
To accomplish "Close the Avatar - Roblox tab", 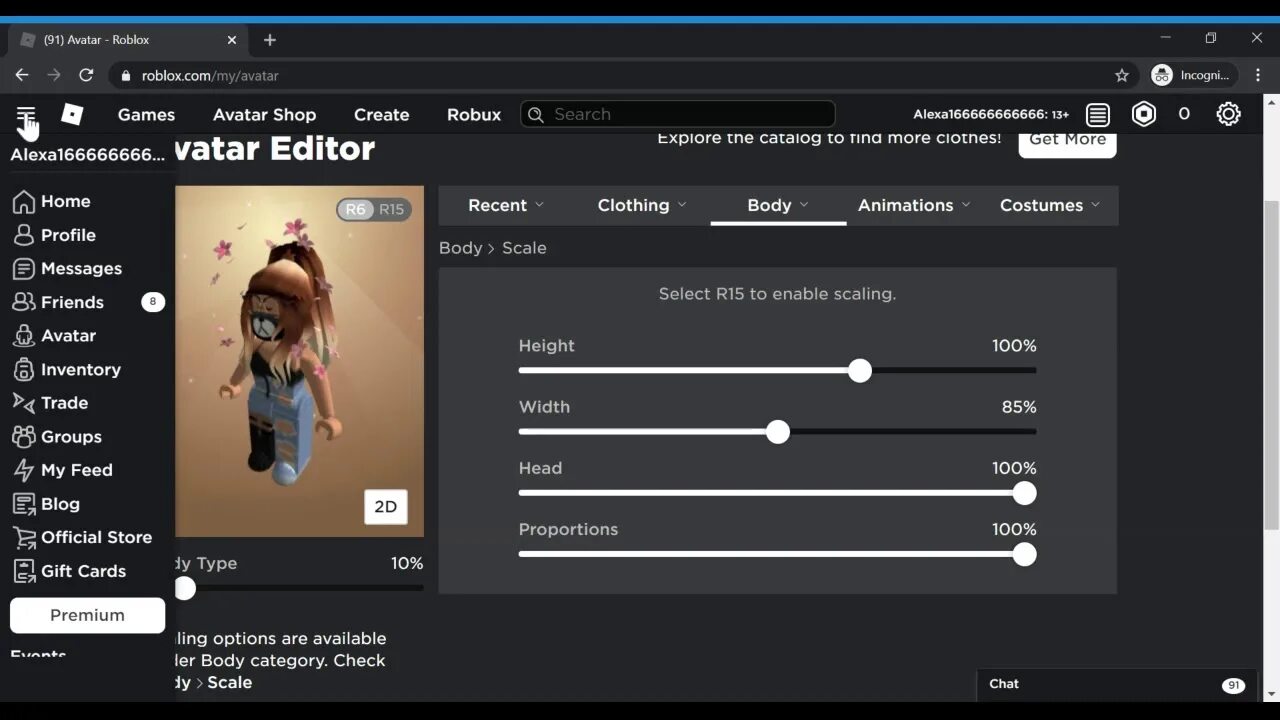I will [x=232, y=40].
